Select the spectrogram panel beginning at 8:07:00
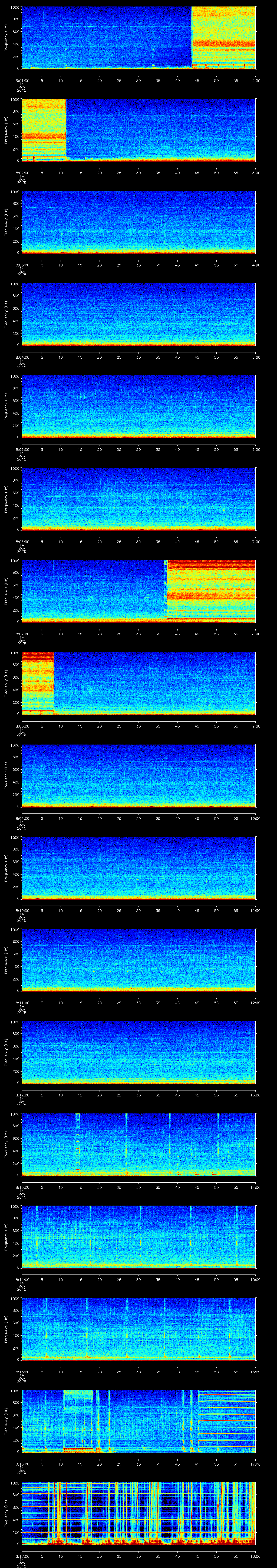 [x=138, y=591]
